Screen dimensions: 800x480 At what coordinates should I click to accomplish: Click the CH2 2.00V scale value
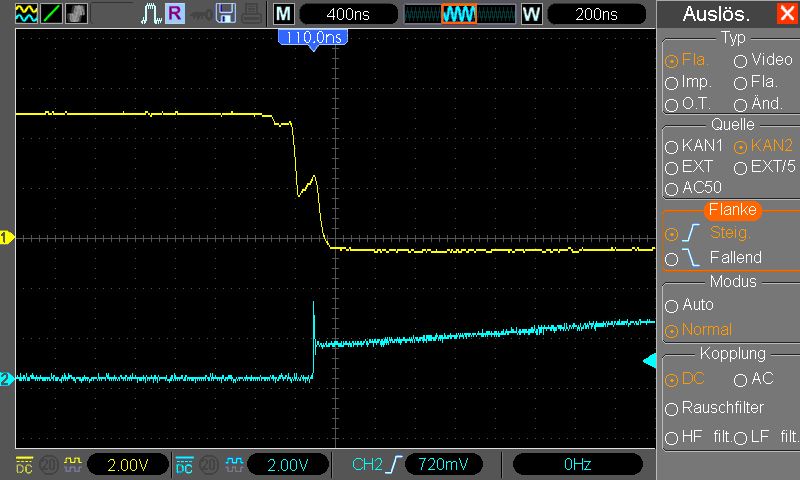tap(288, 465)
